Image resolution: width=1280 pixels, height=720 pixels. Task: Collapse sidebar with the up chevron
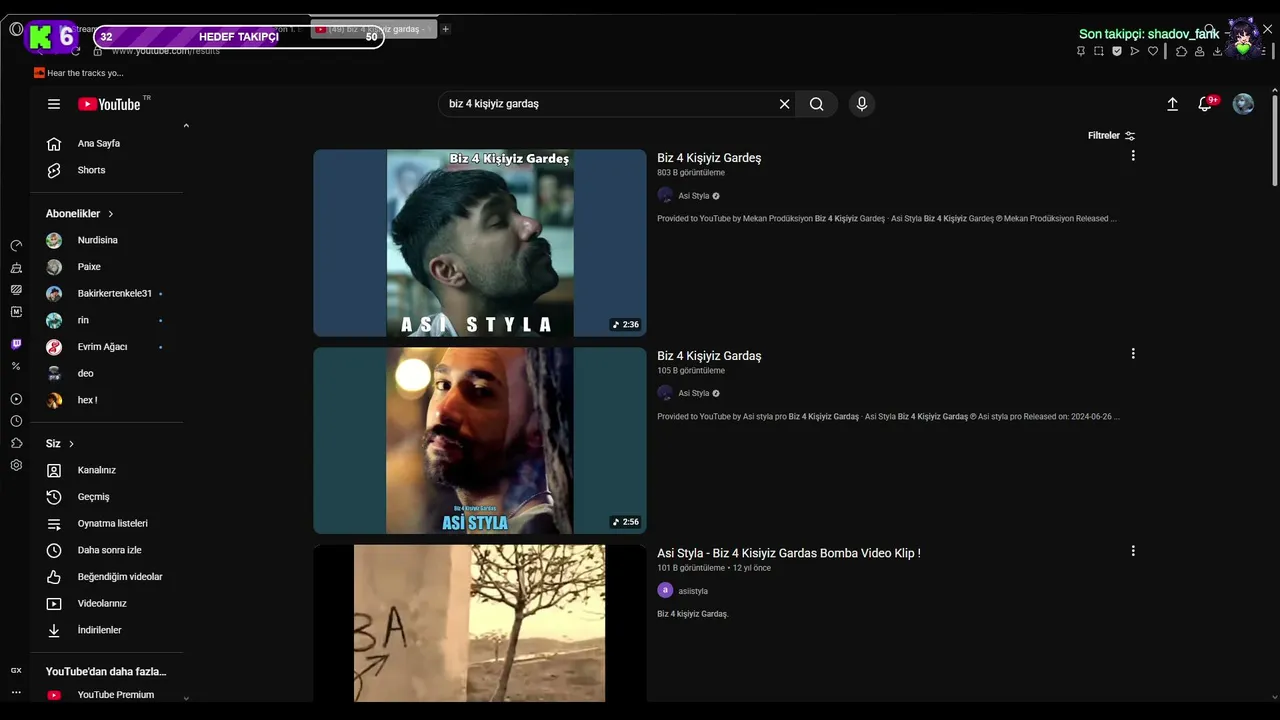point(186,126)
